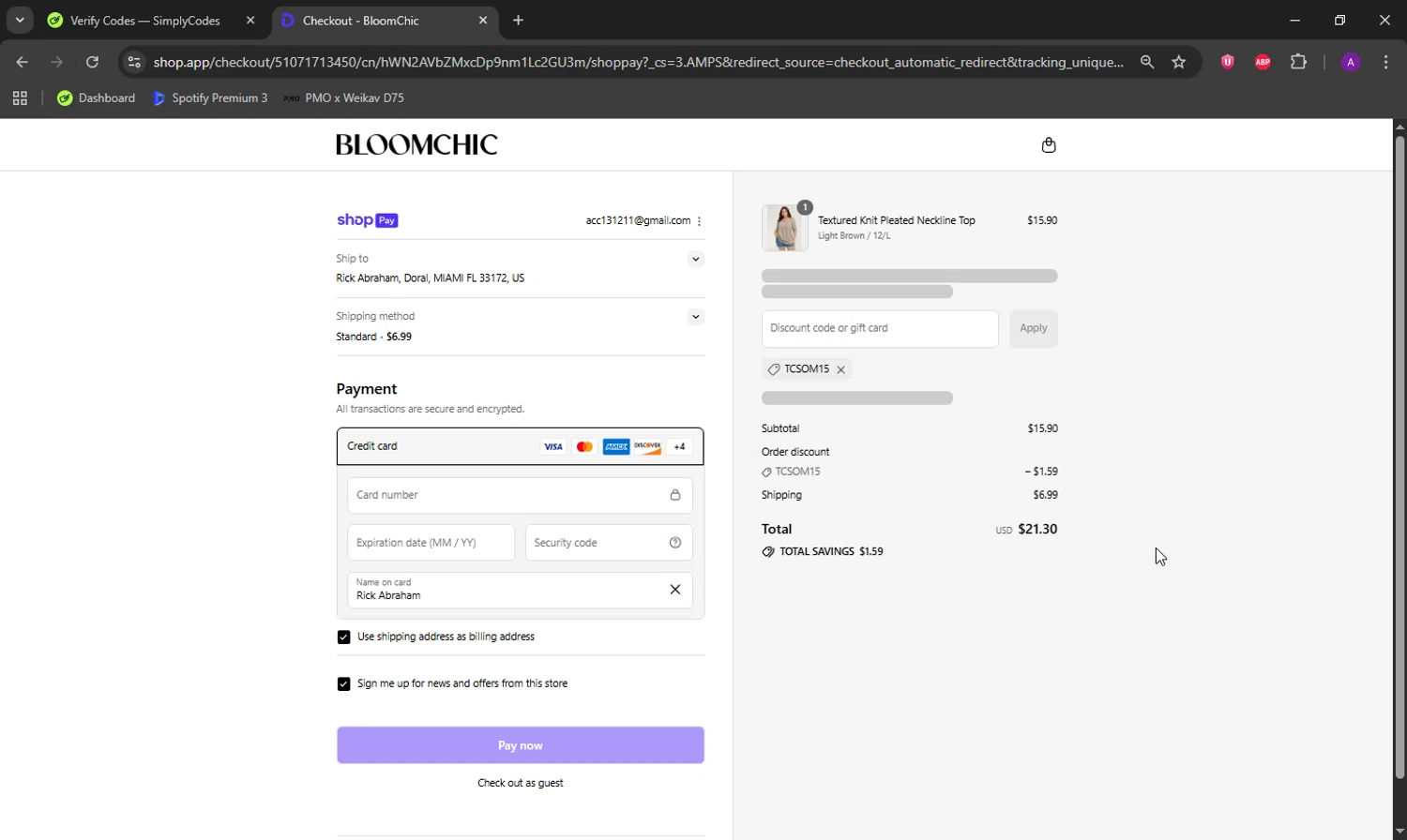Open the tab search dropdown arrow
Screen dimensions: 1407x840
tap(20, 20)
